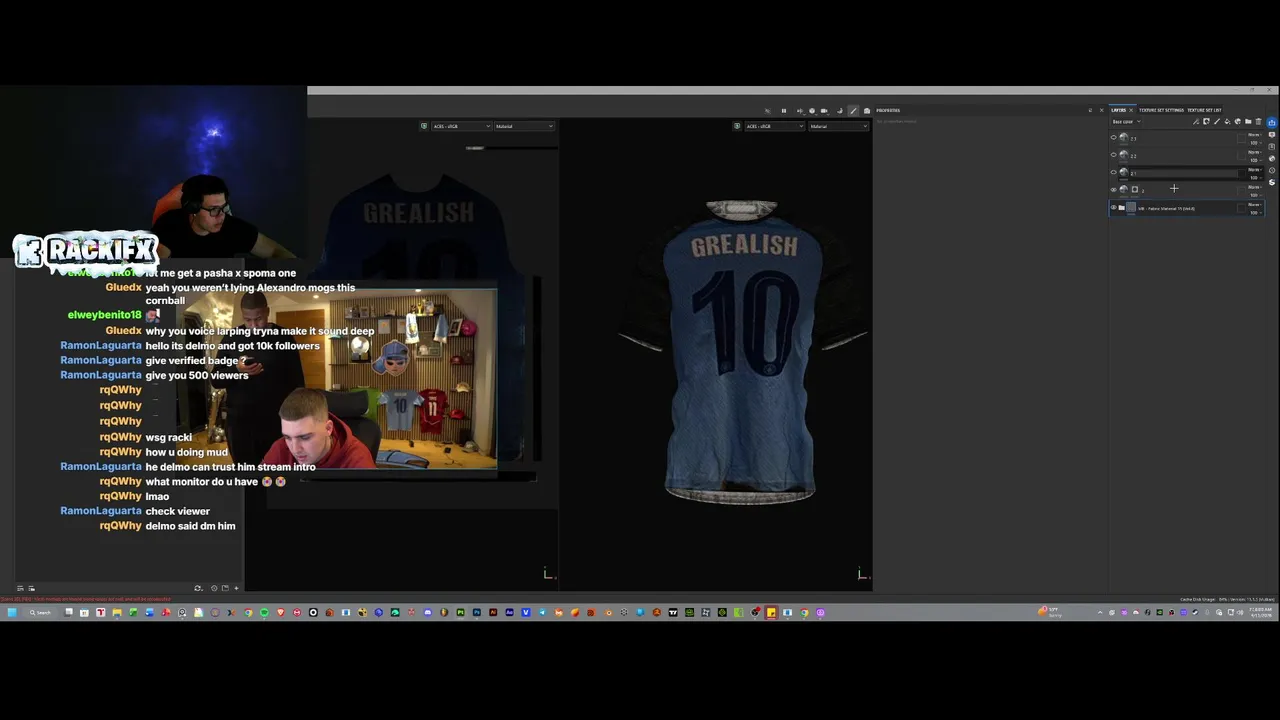The width and height of the screenshot is (1280, 720).
Task: Select the layer named 2.2
Action: [1133, 156]
